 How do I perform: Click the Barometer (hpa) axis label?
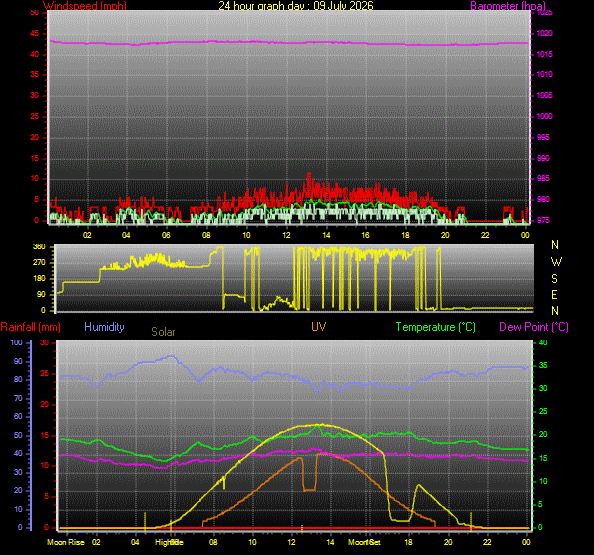[508, 5]
